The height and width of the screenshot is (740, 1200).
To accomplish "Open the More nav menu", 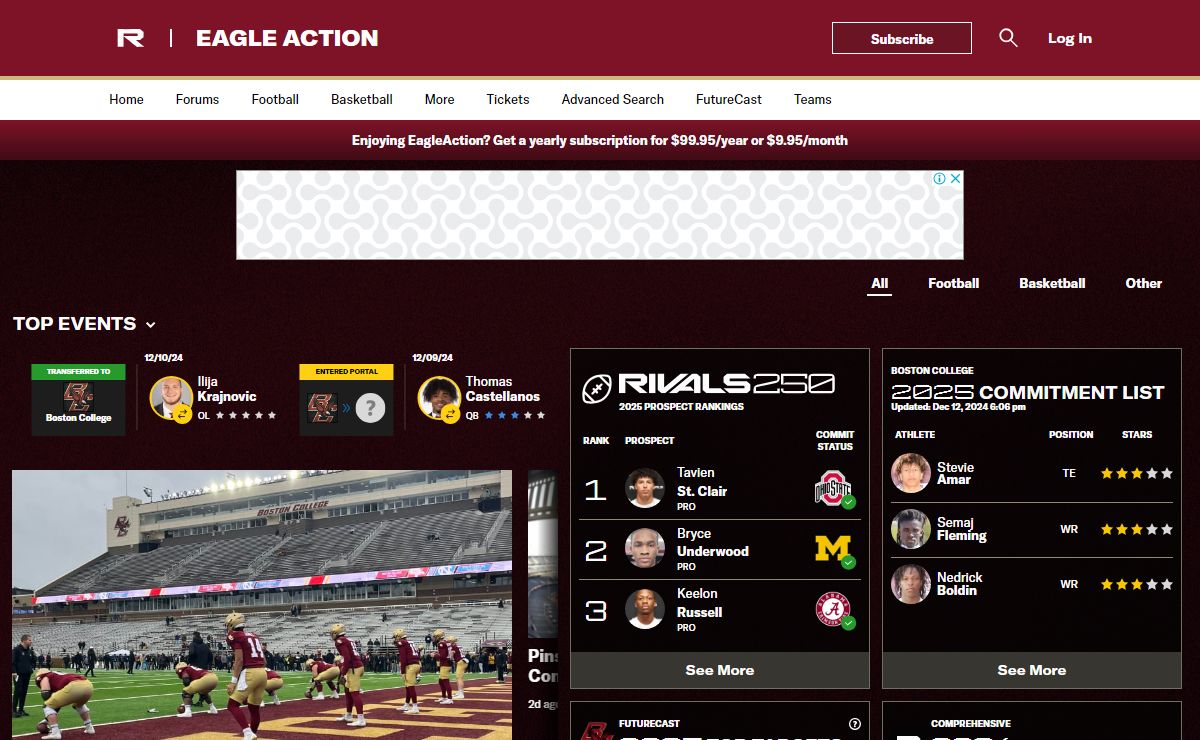I will pos(439,99).
